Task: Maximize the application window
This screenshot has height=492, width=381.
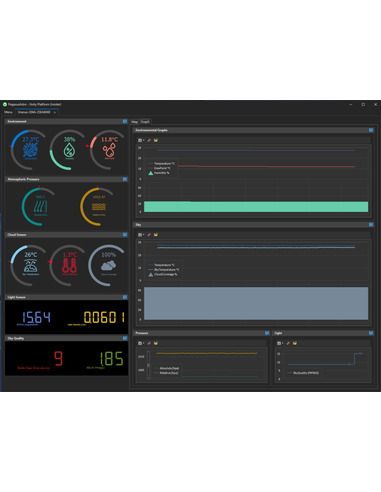Action: click(x=363, y=104)
